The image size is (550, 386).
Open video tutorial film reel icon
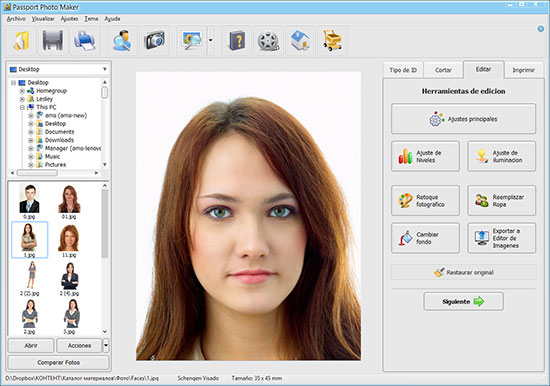[268, 40]
